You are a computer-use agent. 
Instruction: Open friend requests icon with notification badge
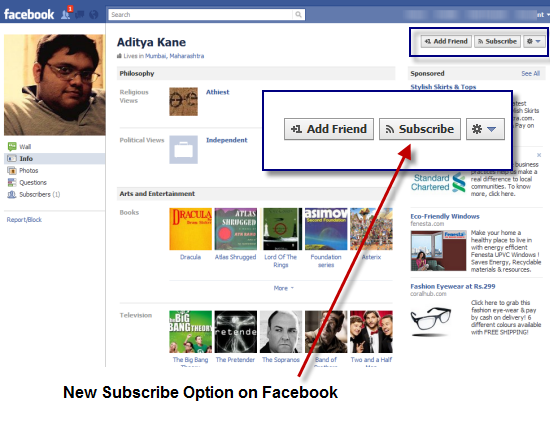point(66,13)
